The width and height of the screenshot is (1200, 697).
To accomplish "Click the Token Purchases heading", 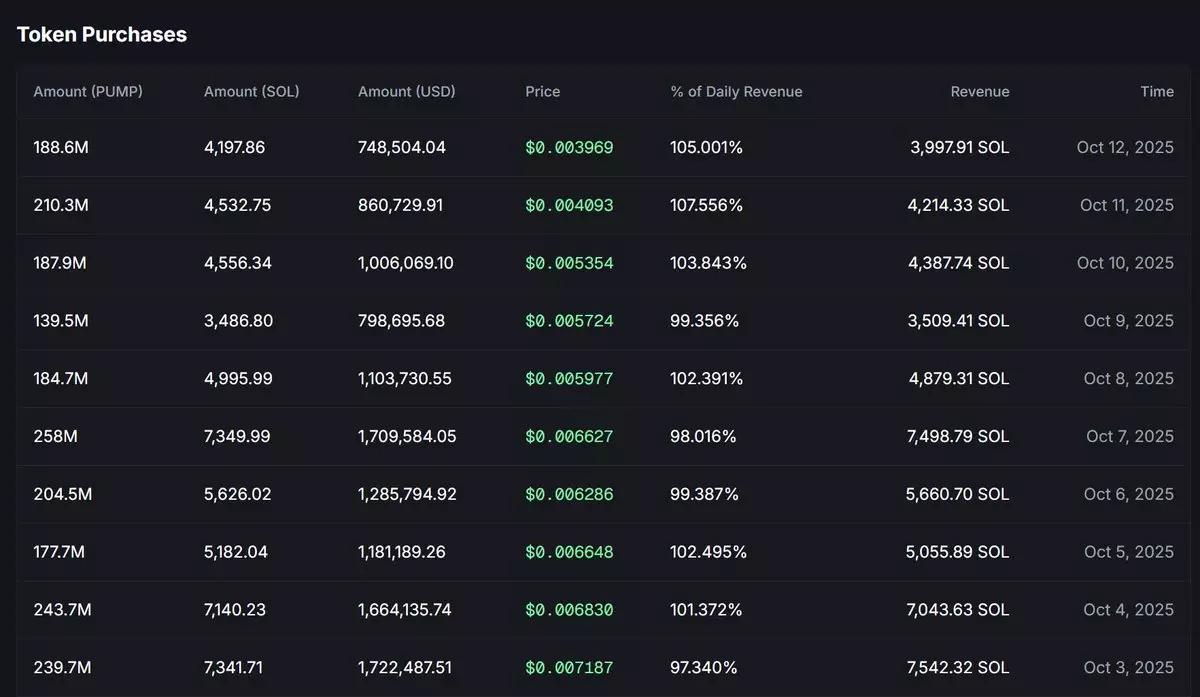I will click(102, 34).
